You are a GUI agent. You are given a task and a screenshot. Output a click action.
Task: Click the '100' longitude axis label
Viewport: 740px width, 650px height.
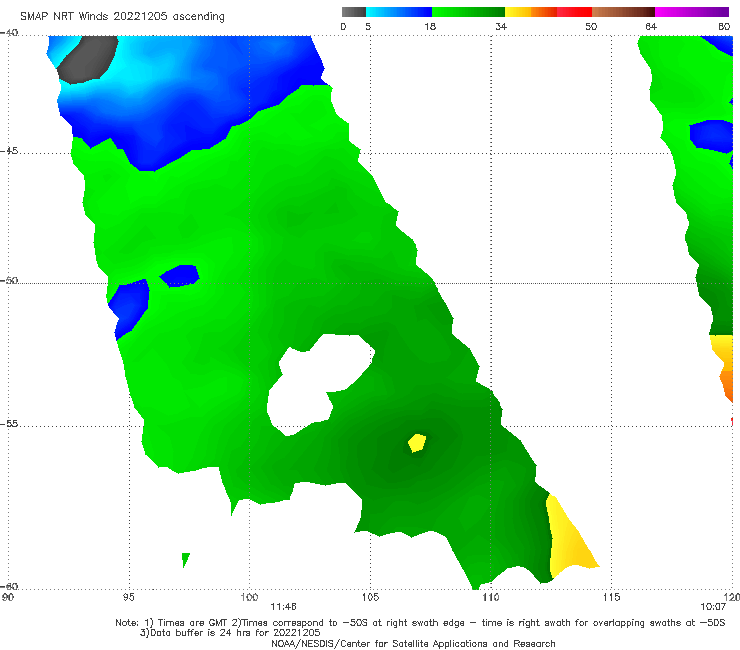point(249,597)
